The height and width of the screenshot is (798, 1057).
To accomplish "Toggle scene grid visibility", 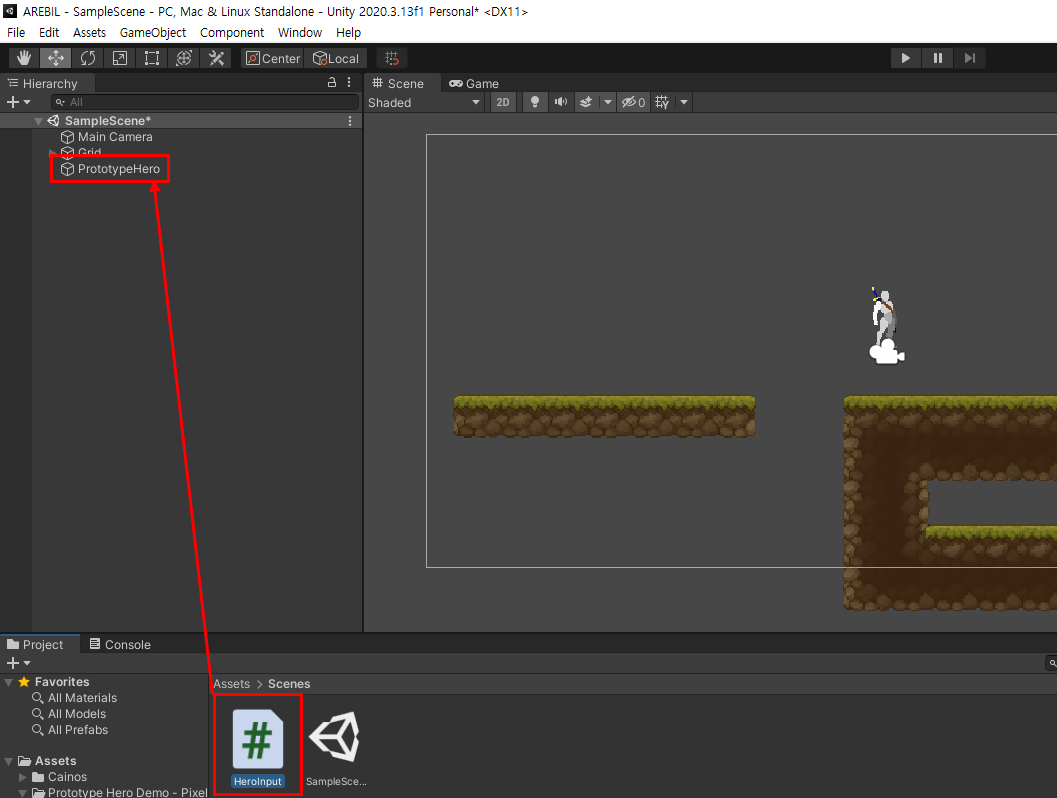I will (662, 102).
